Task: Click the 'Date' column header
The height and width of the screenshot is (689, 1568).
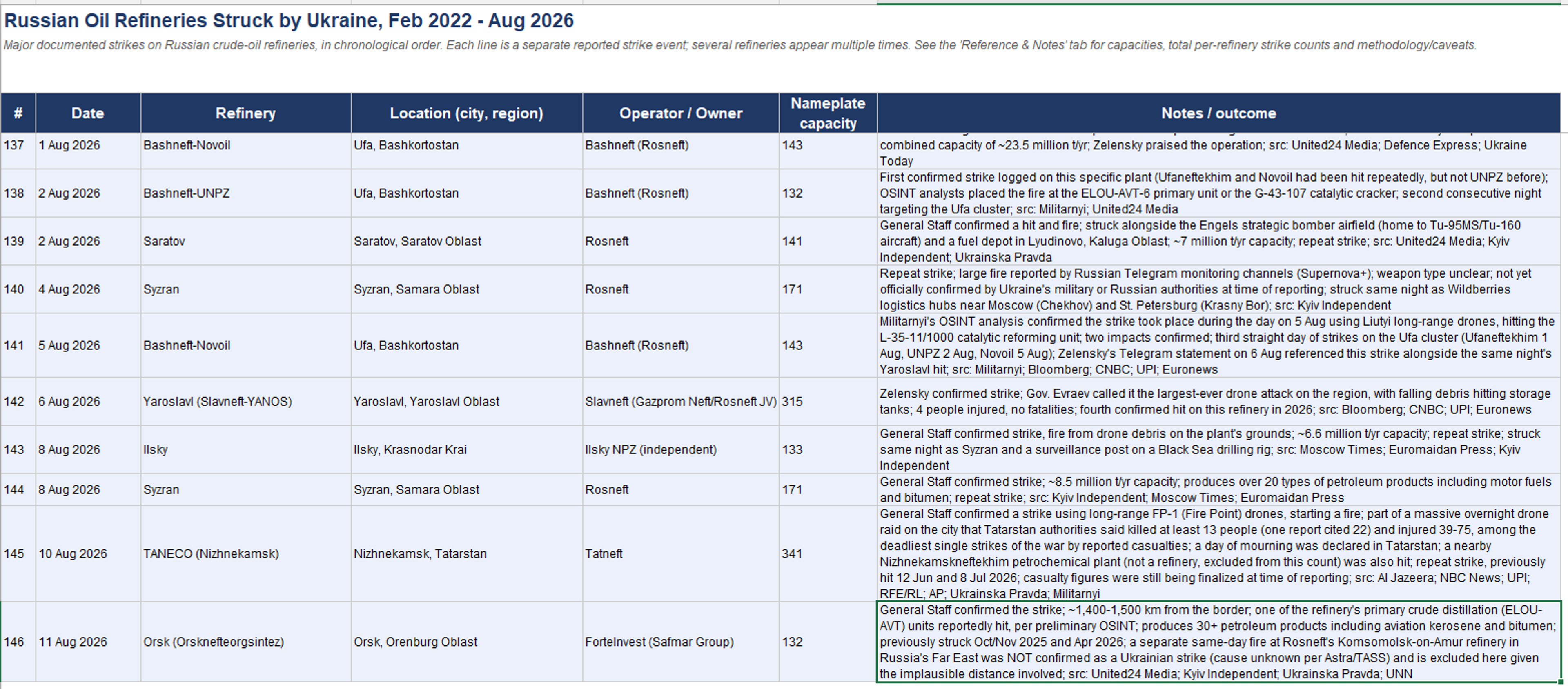Action: (x=88, y=113)
